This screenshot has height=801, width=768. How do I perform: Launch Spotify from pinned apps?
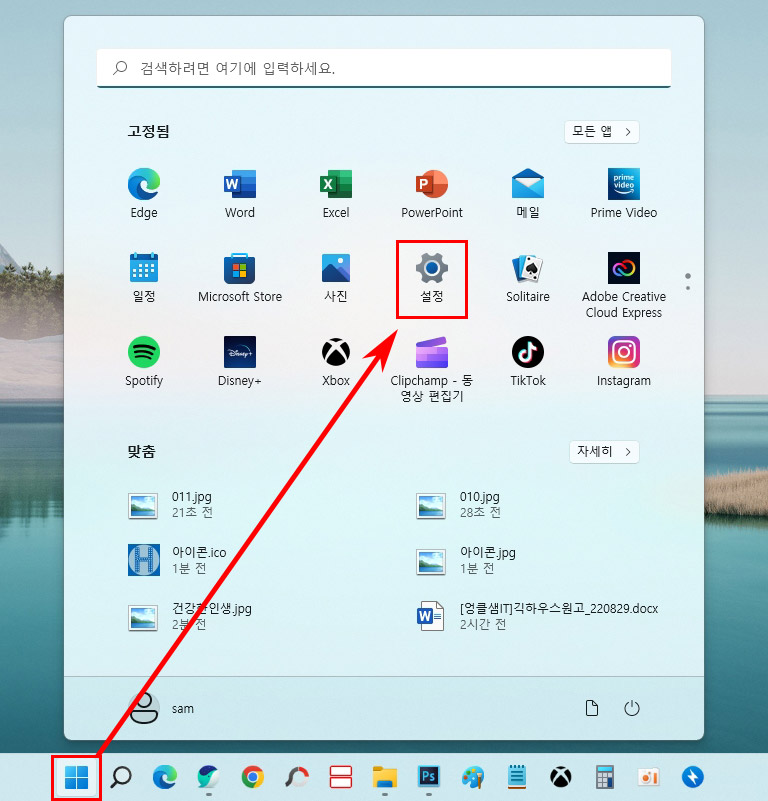(x=144, y=362)
